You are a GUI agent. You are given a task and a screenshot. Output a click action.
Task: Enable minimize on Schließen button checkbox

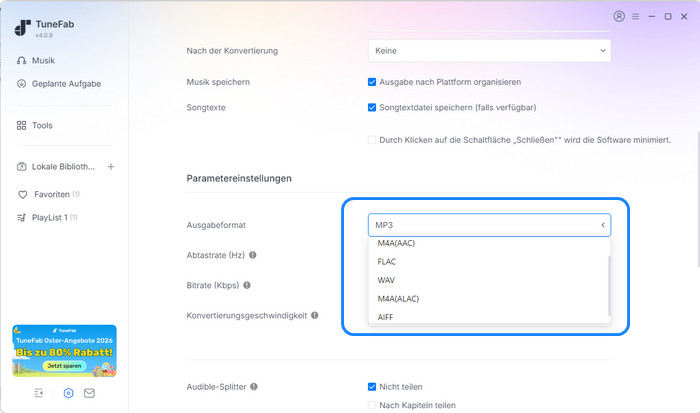coord(372,140)
